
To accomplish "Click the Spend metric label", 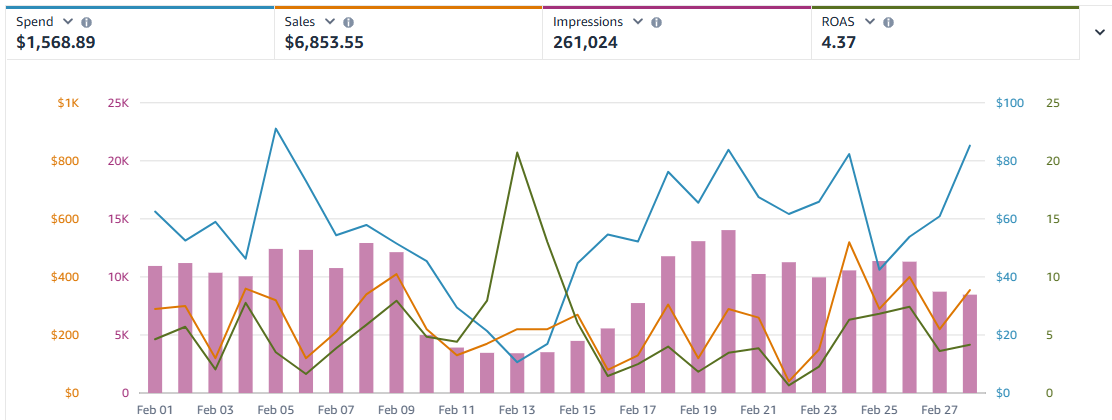I will coord(35,22).
